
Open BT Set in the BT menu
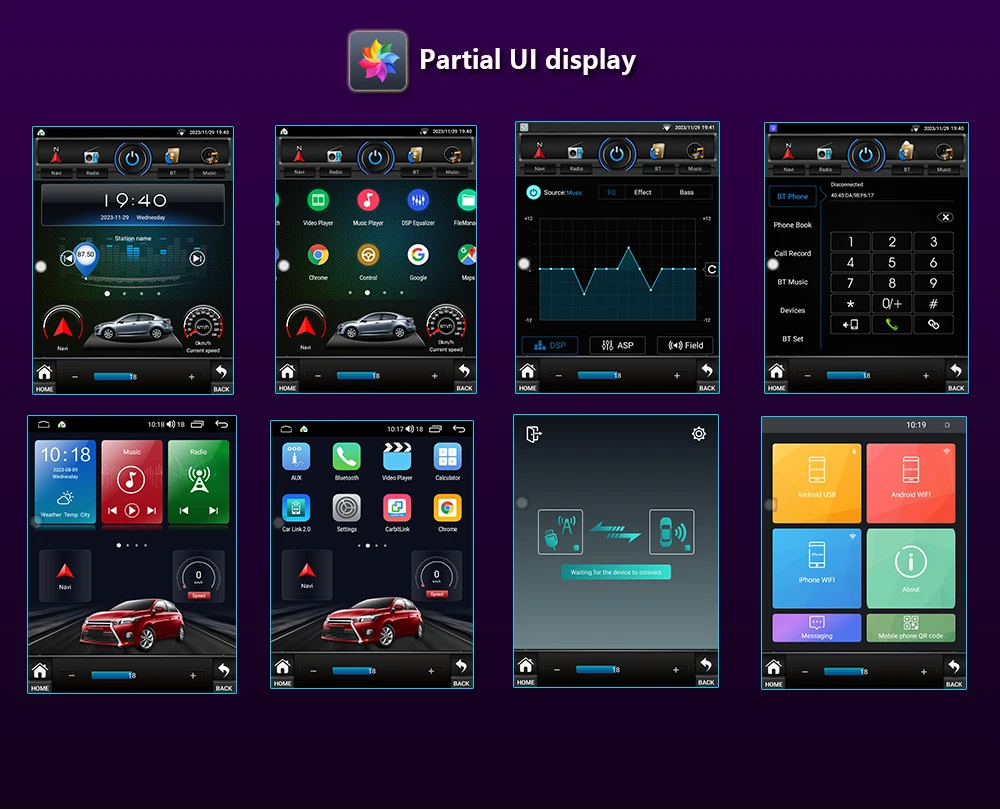click(792, 339)
